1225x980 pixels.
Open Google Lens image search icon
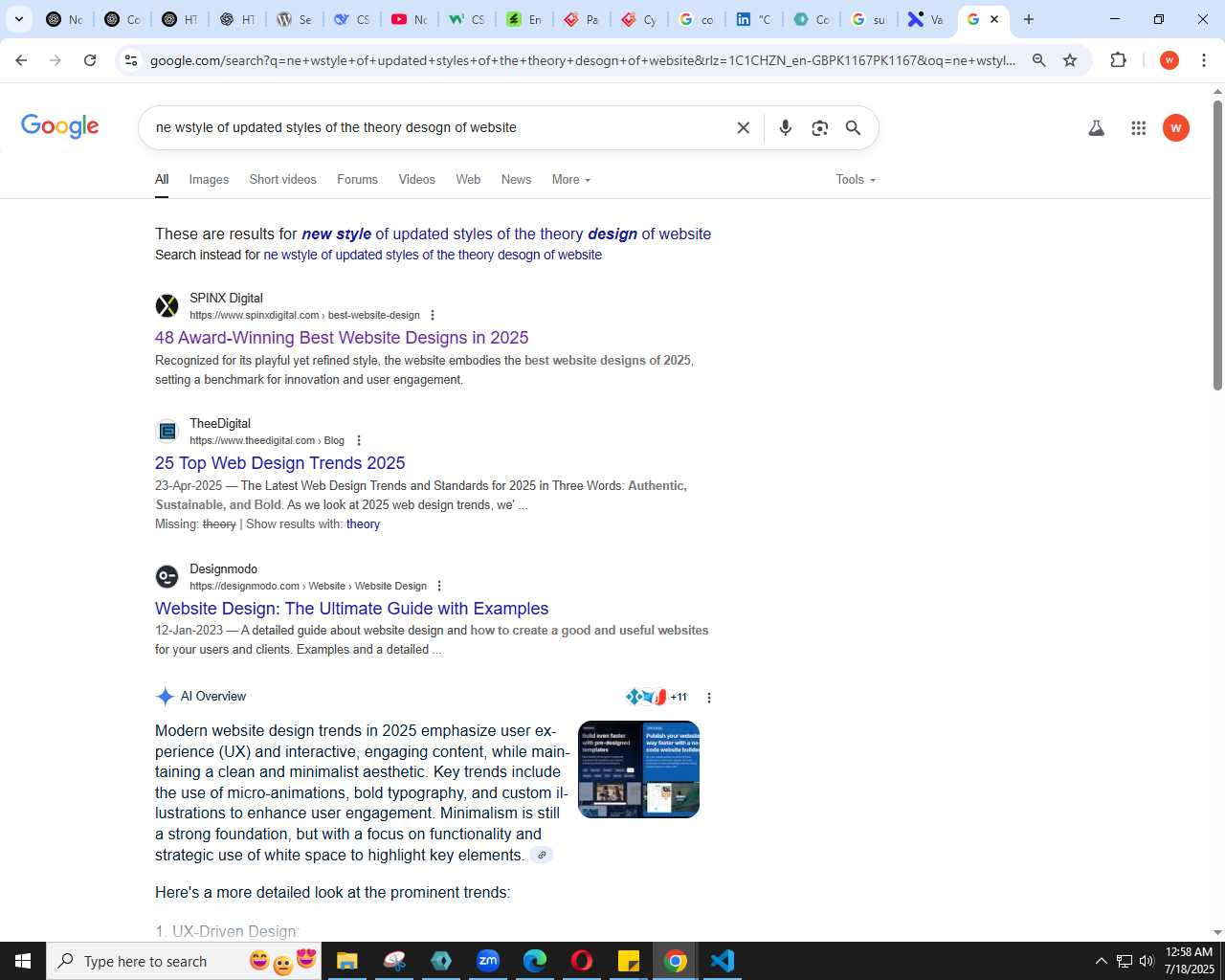pyautogui.click(x=819, y=128)
